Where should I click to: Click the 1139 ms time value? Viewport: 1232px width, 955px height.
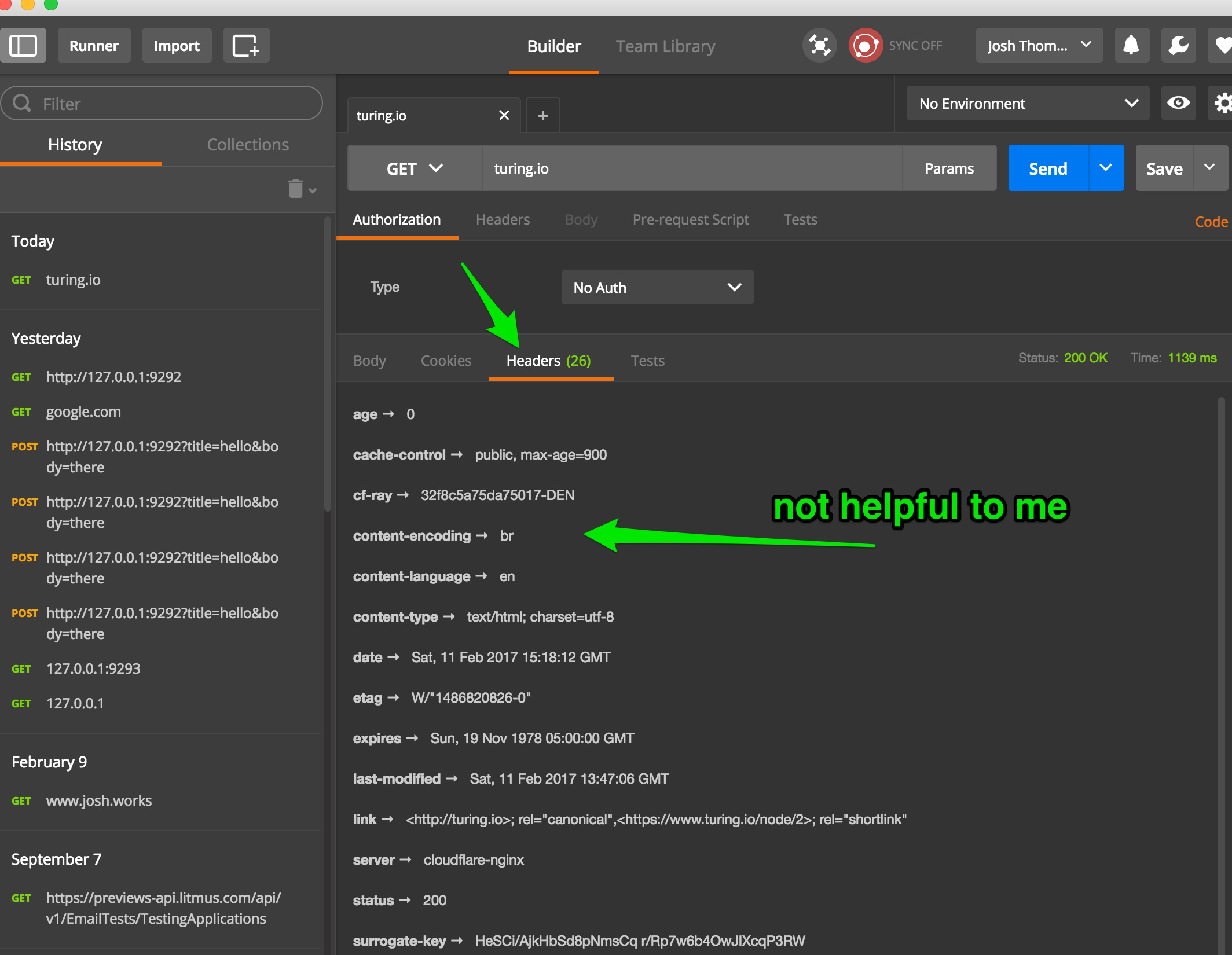click(1192, 358)
